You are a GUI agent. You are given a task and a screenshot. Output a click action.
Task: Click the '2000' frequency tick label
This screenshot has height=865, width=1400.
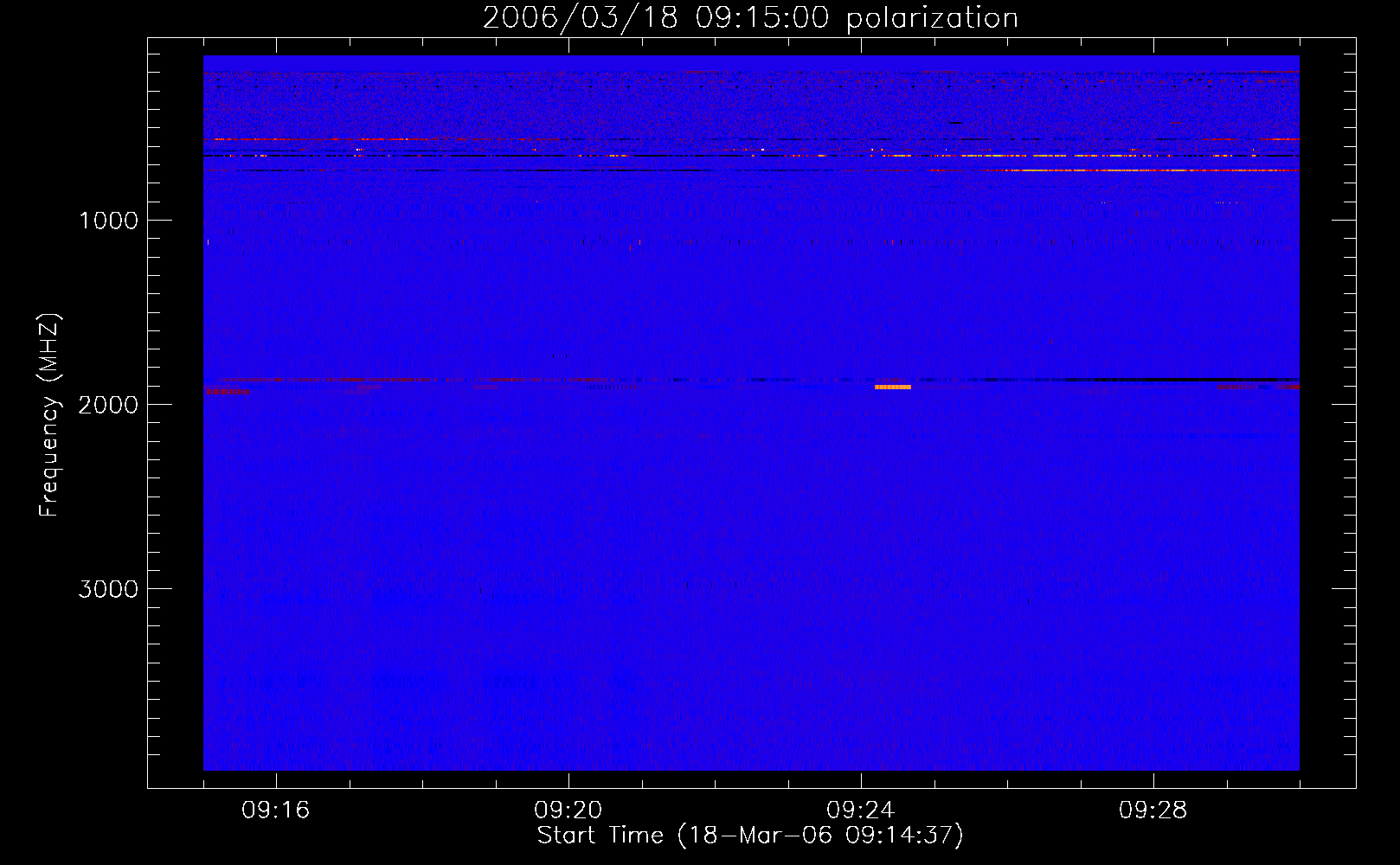(108, 405)
